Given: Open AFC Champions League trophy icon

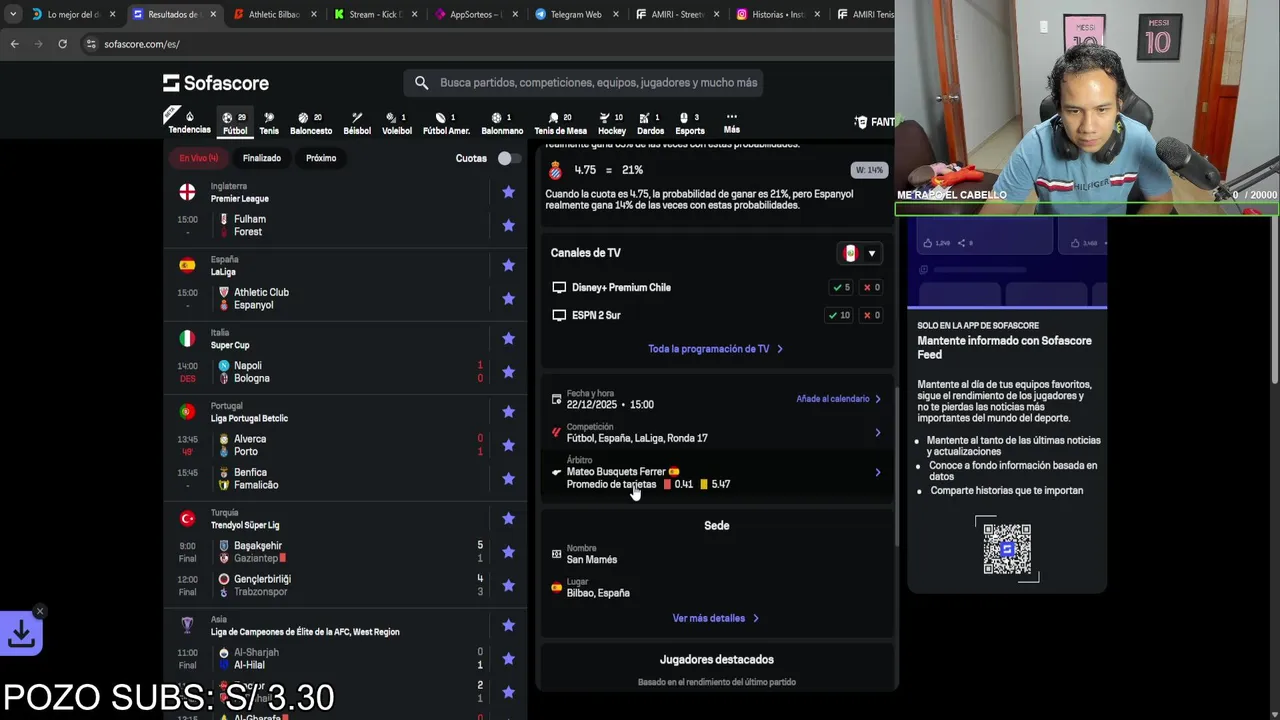Looking at the screenshot, I should pyautogui.click(x=187, y=625).
